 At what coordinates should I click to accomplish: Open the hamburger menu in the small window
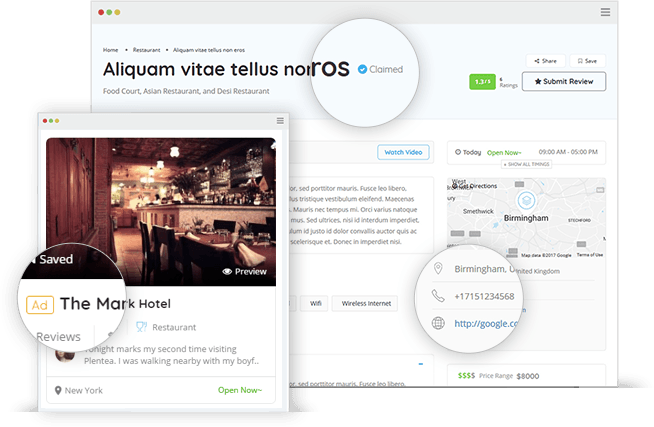[x=280, y=121]
